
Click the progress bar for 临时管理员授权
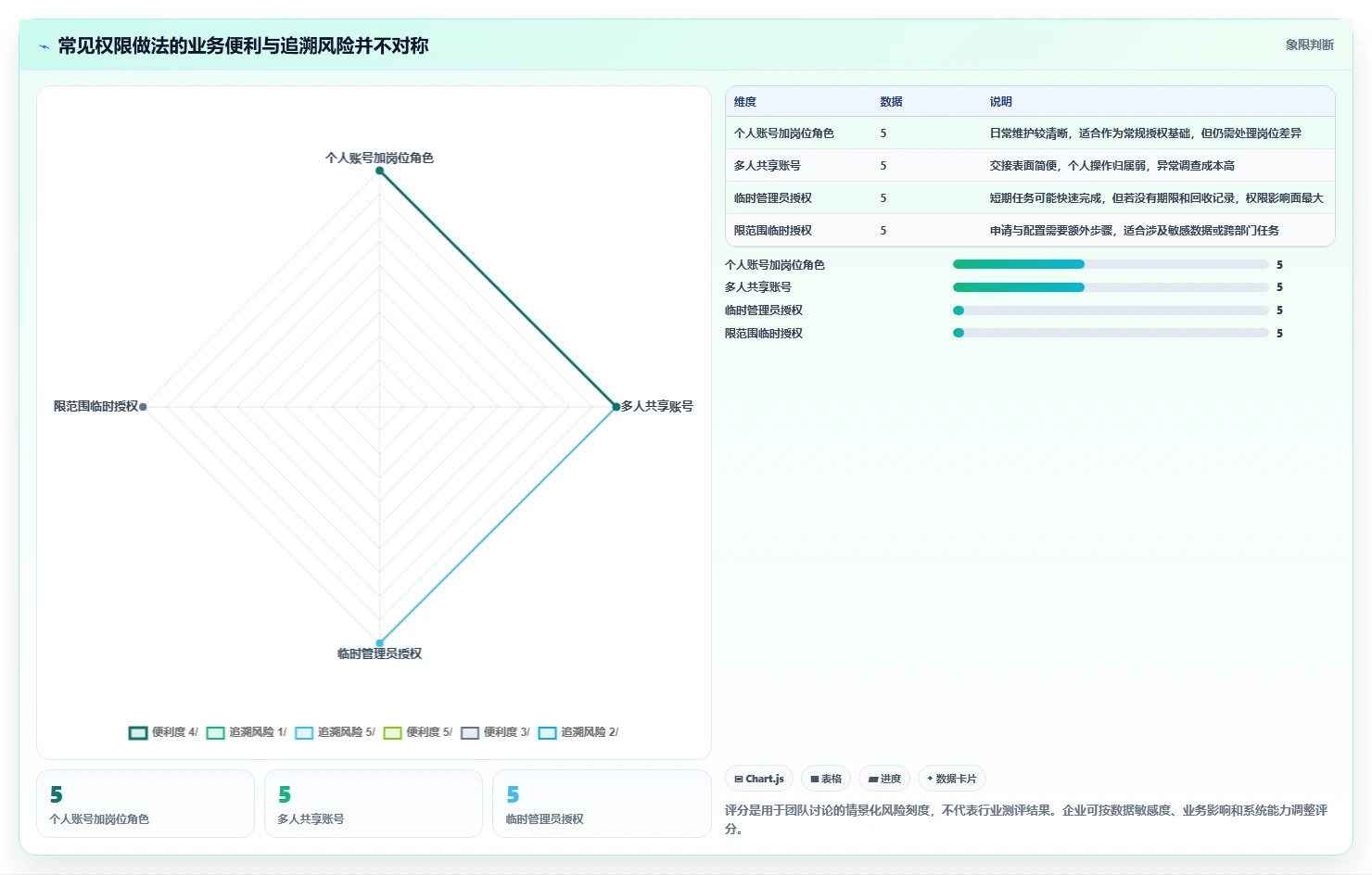(x=1111, y=311)
